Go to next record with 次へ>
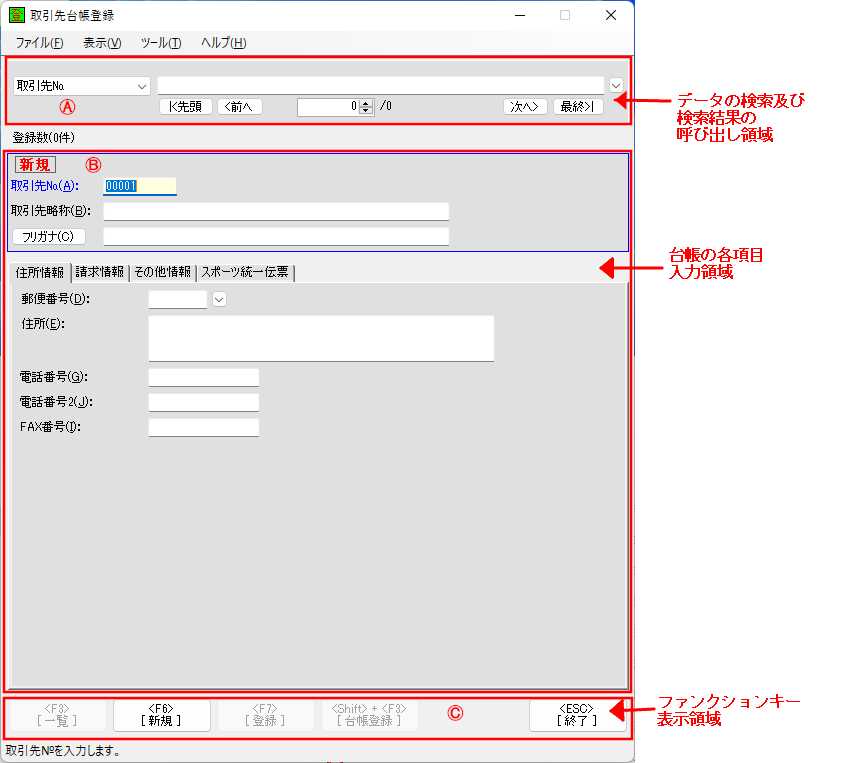Viewport: 850px width, 763px height. [x=525, y=107]
